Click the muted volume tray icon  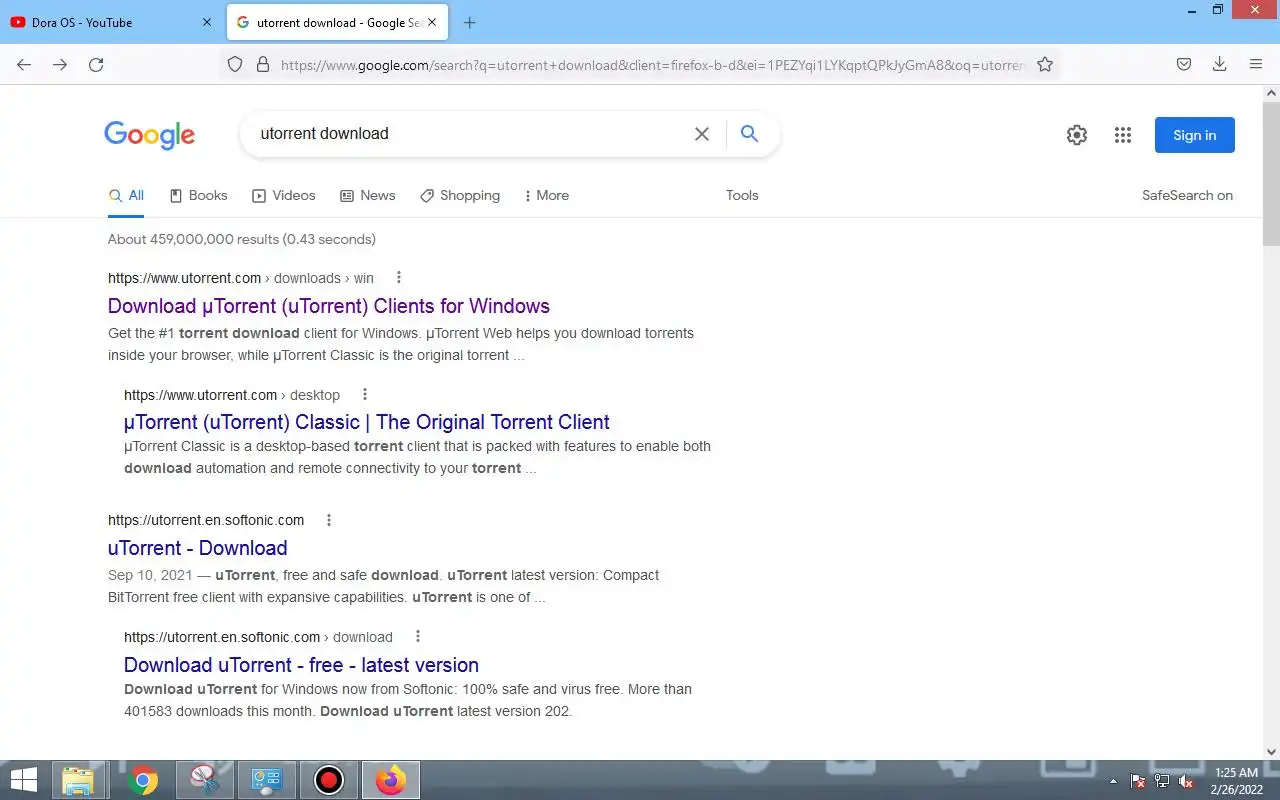(1186, 781)
